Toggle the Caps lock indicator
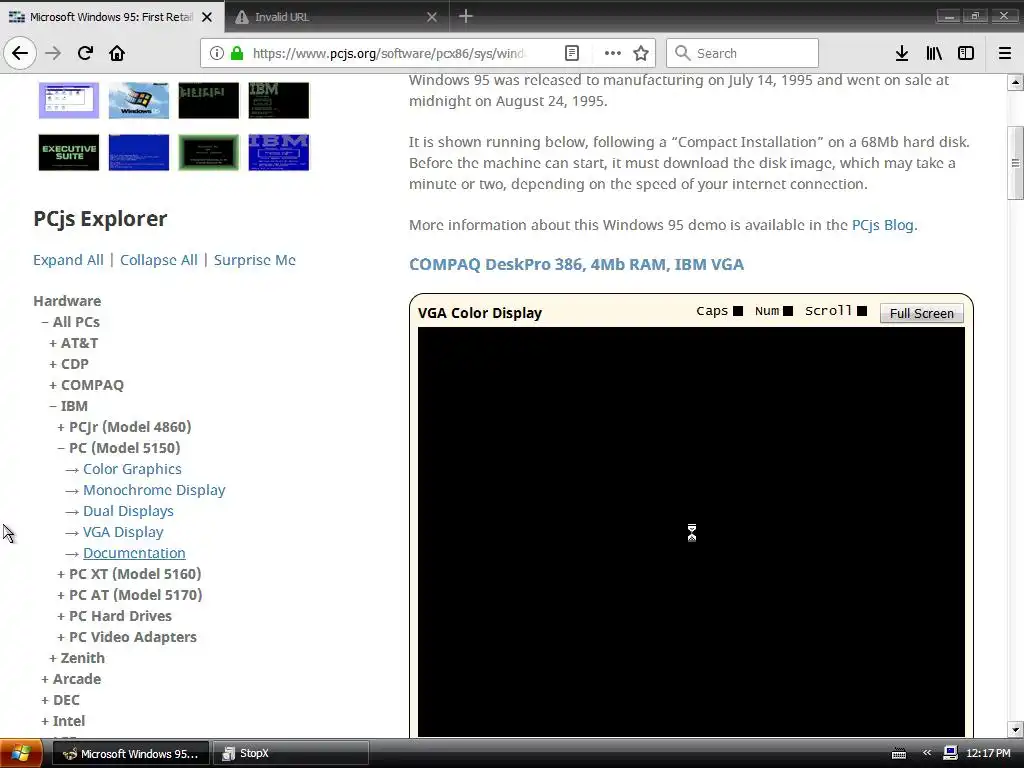 [x=738, y=311]
